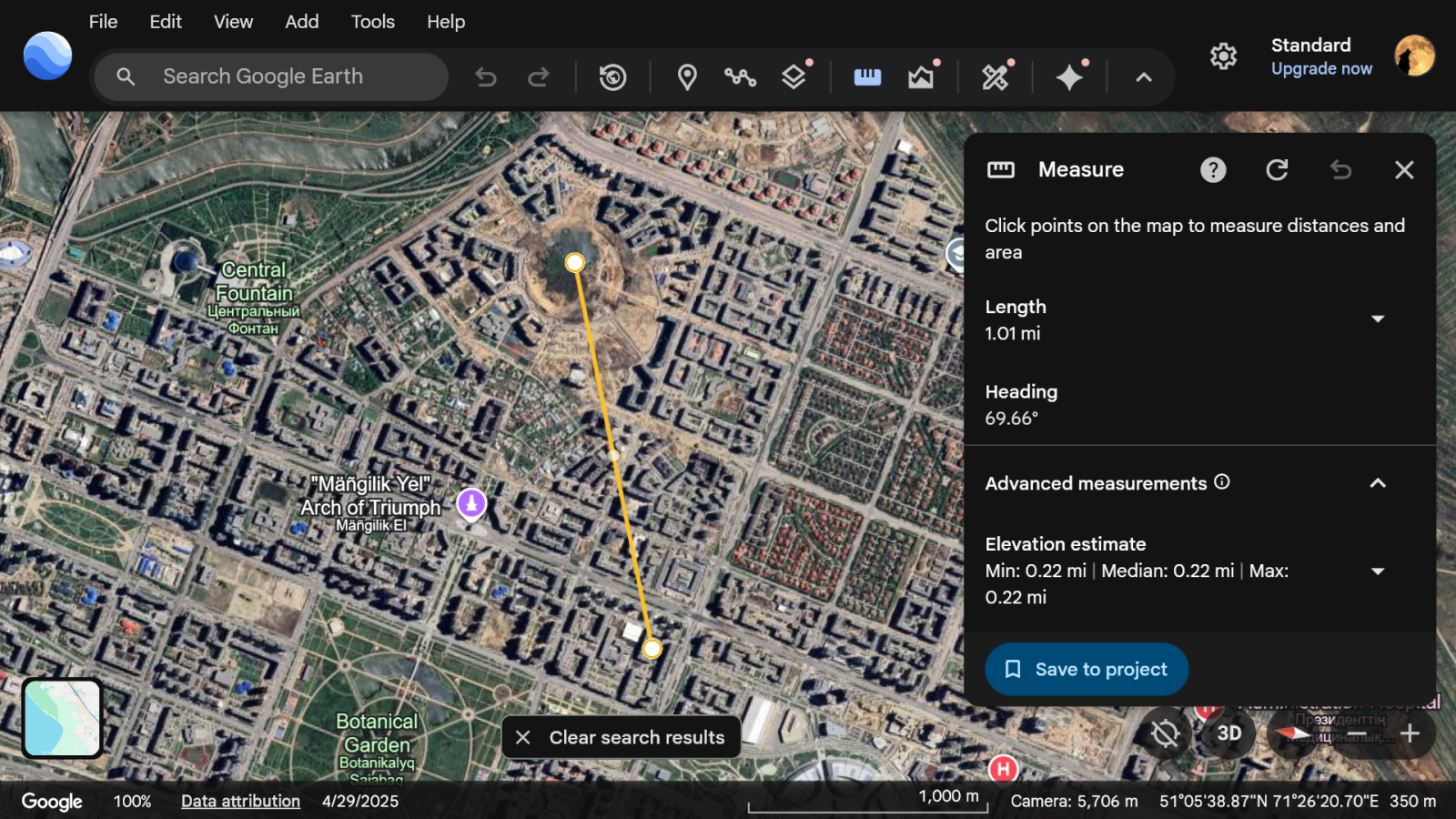
Task: Click Save to project button
Action: 1087,670
